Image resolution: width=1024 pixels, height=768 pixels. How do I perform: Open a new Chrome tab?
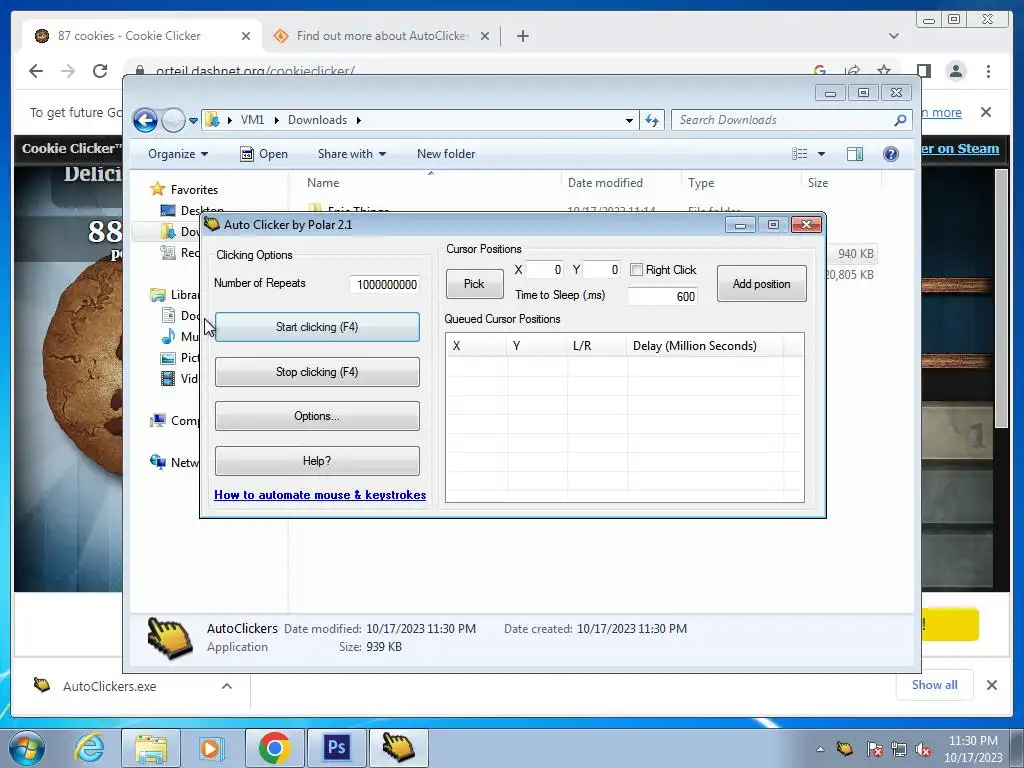tap(522, 36)
